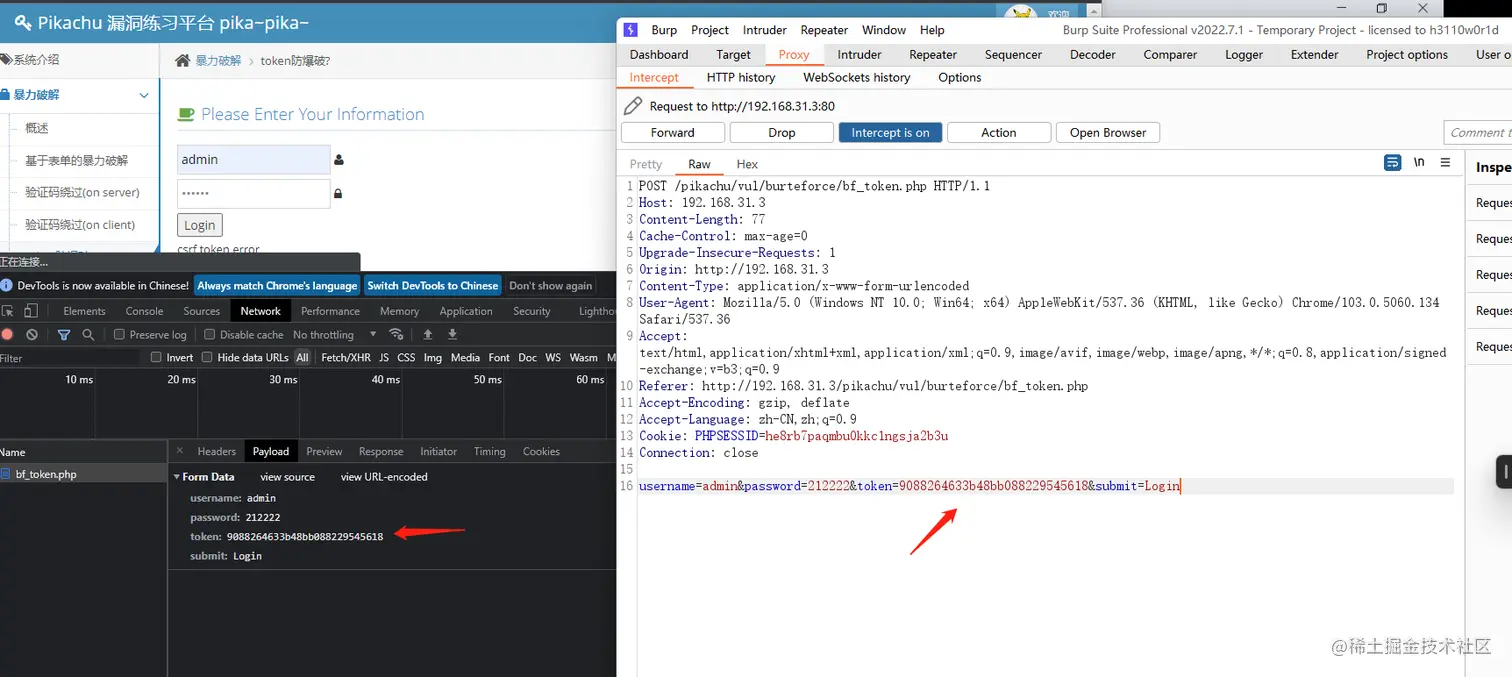Viewport: 1512px width, 677px height.
Task: Click view URL-encoded link
Action: (x=384, y=477)
